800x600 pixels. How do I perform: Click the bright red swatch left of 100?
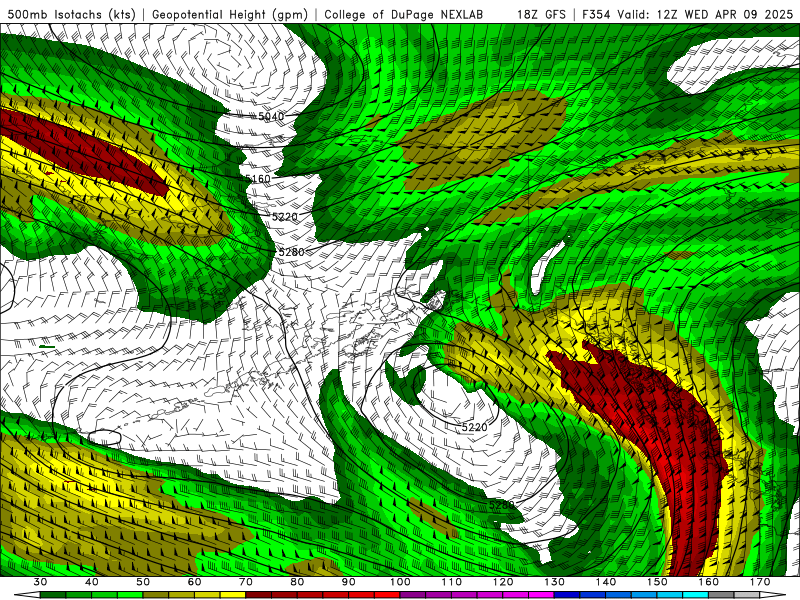(x=388, y=595)
